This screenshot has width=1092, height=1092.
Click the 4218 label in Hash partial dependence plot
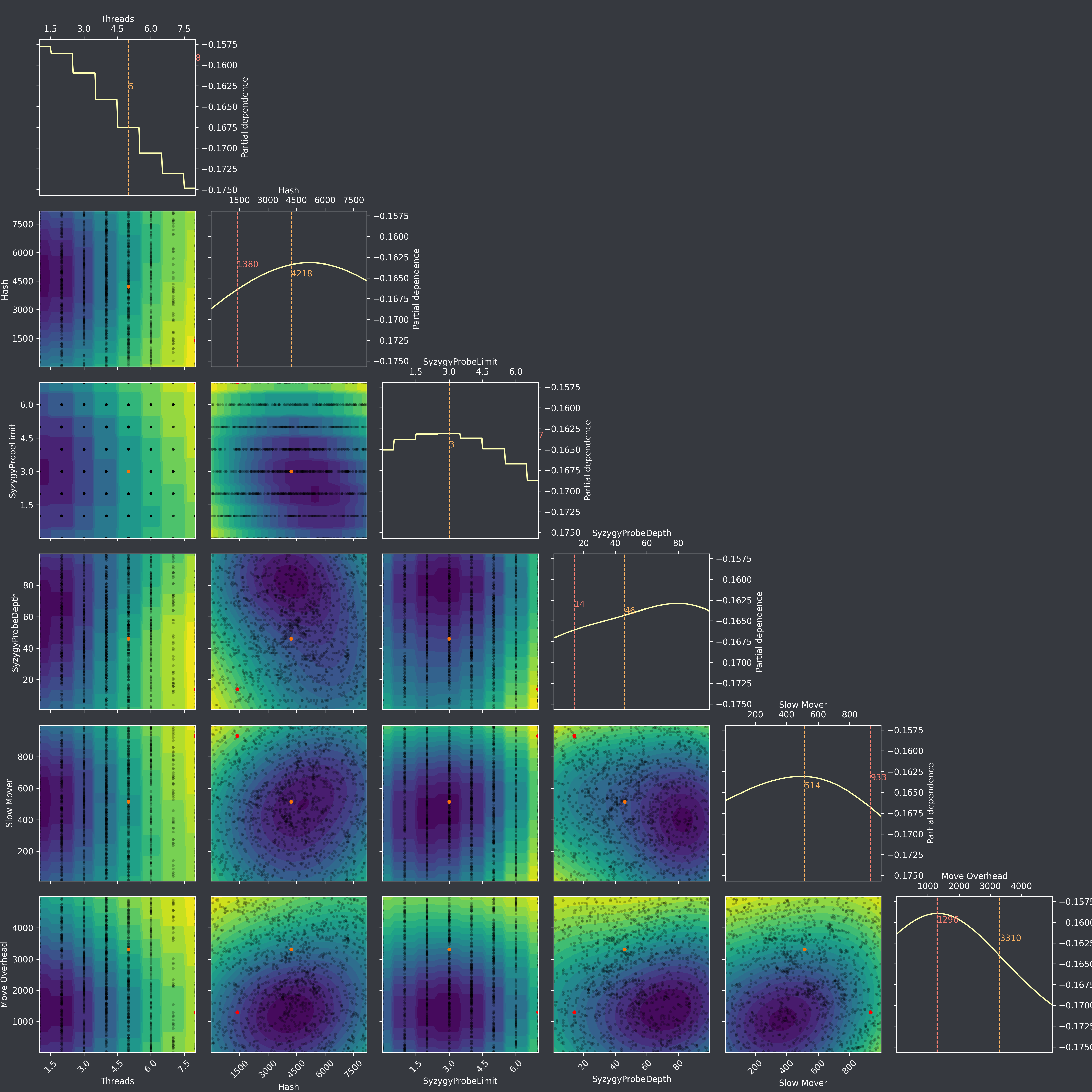click(x=302, y=274)
